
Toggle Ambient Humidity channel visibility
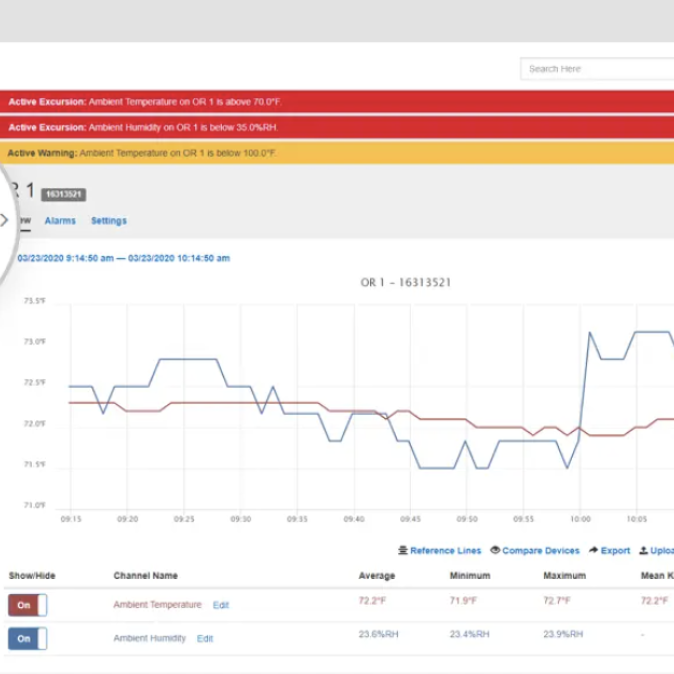(x=27, y=638)
